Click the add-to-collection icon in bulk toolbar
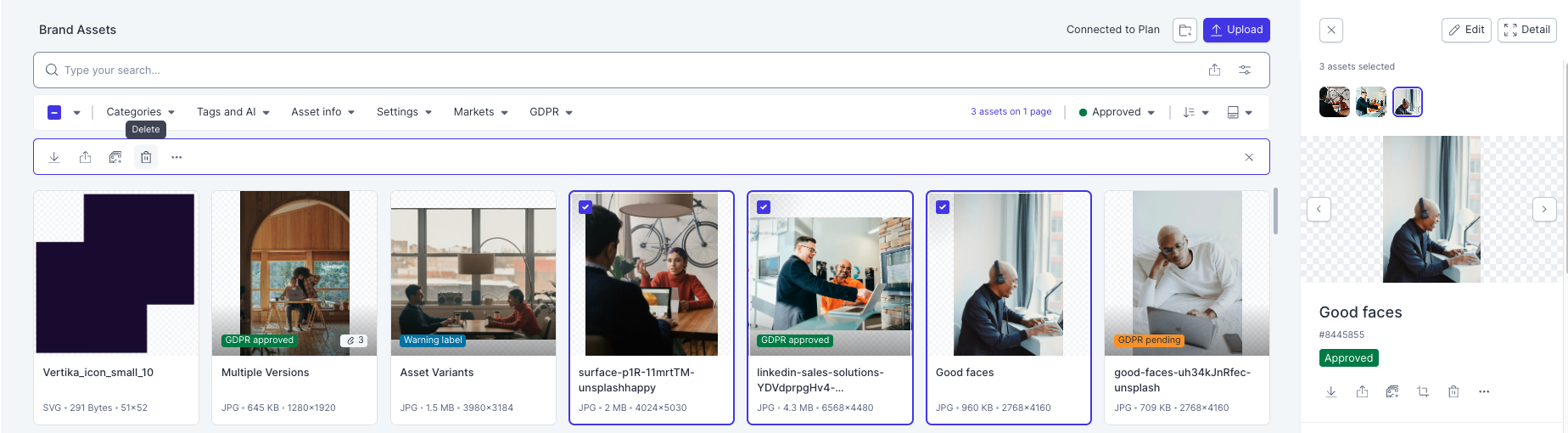Image resolution: width=1568 pixels, height=433 pixels. click(115, 157)
